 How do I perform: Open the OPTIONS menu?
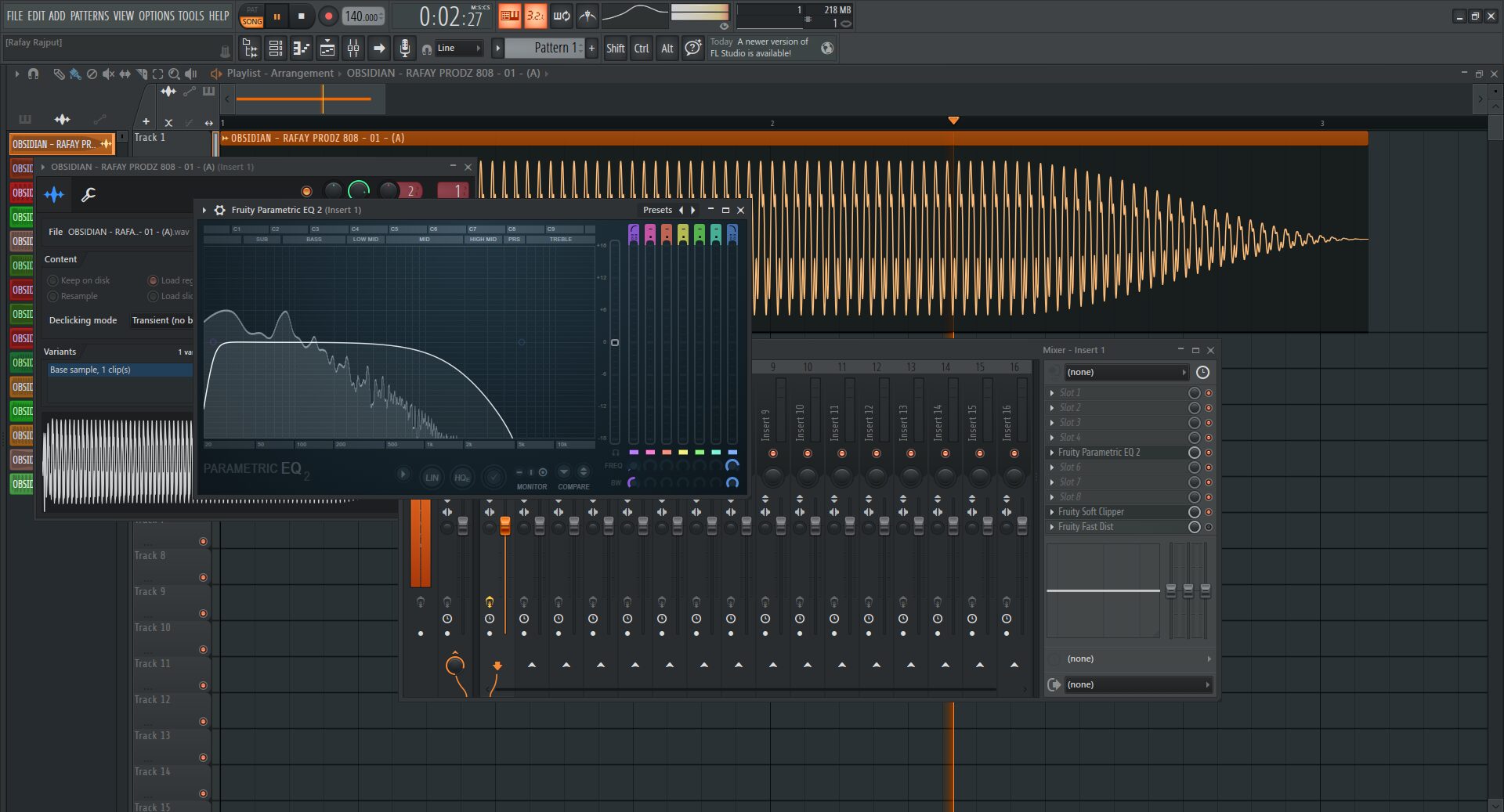click(x=156, y=16)
